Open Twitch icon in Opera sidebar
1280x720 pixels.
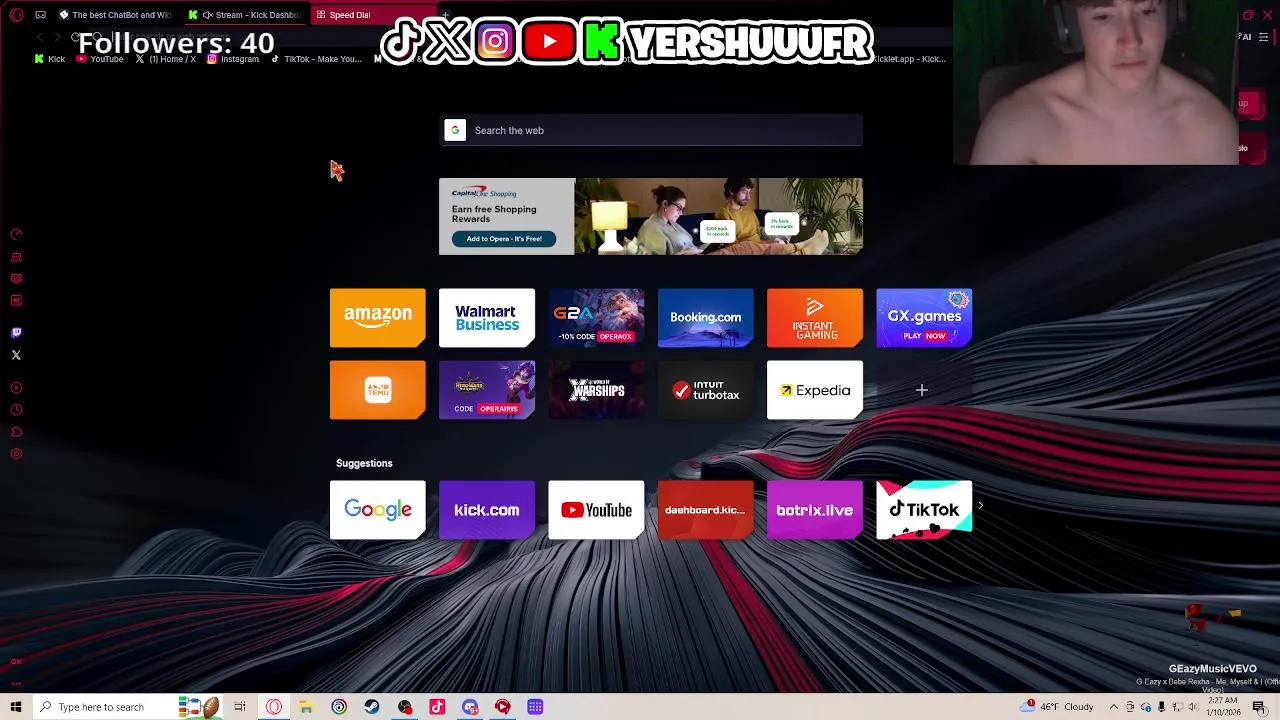pyautogui.click(x=16, y=333)
